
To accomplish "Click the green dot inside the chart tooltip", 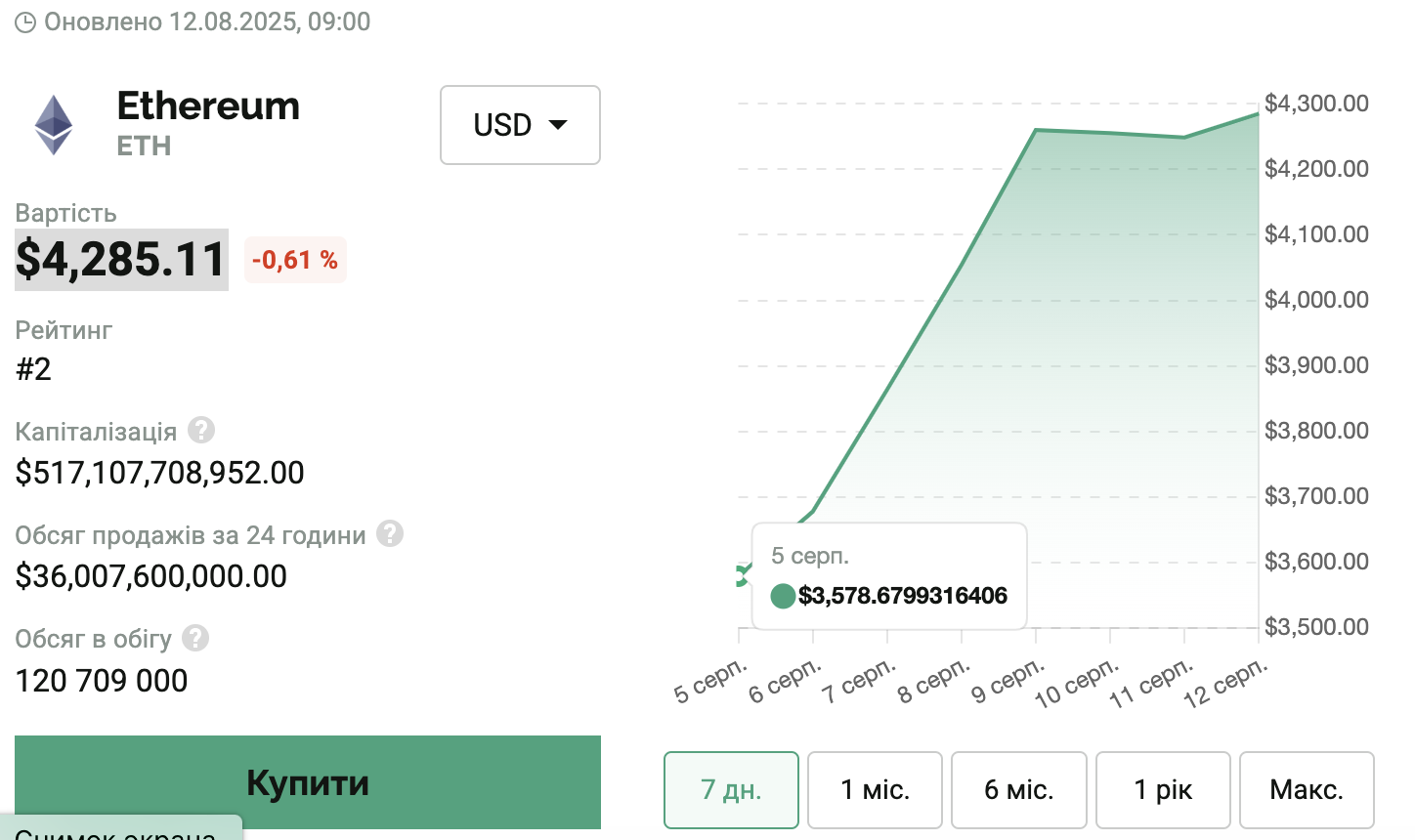I will tap(782, 596).
